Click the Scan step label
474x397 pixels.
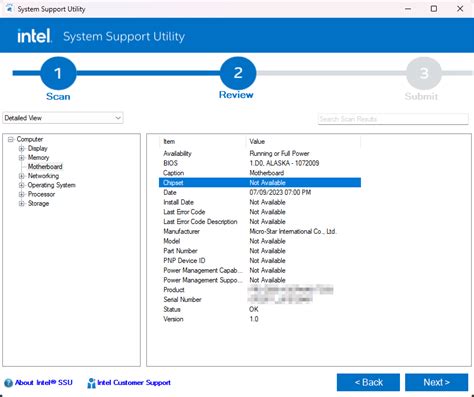click(x=58, y=97)
